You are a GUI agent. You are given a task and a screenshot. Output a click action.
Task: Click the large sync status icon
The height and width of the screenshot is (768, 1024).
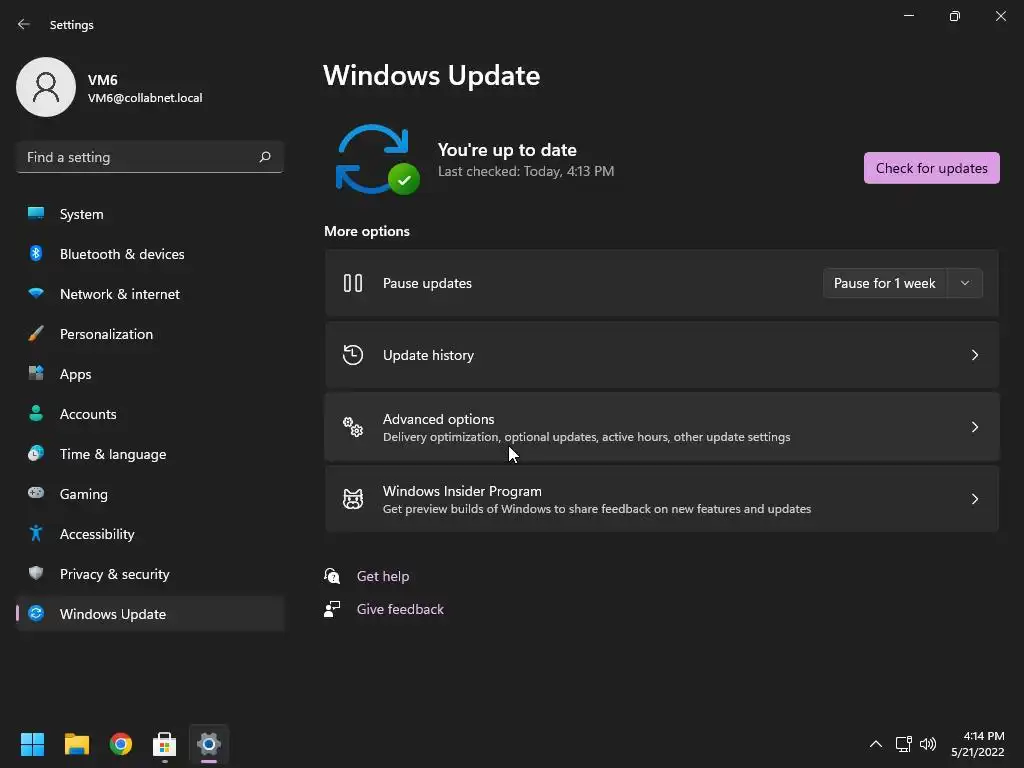click(x=377, y=159)
